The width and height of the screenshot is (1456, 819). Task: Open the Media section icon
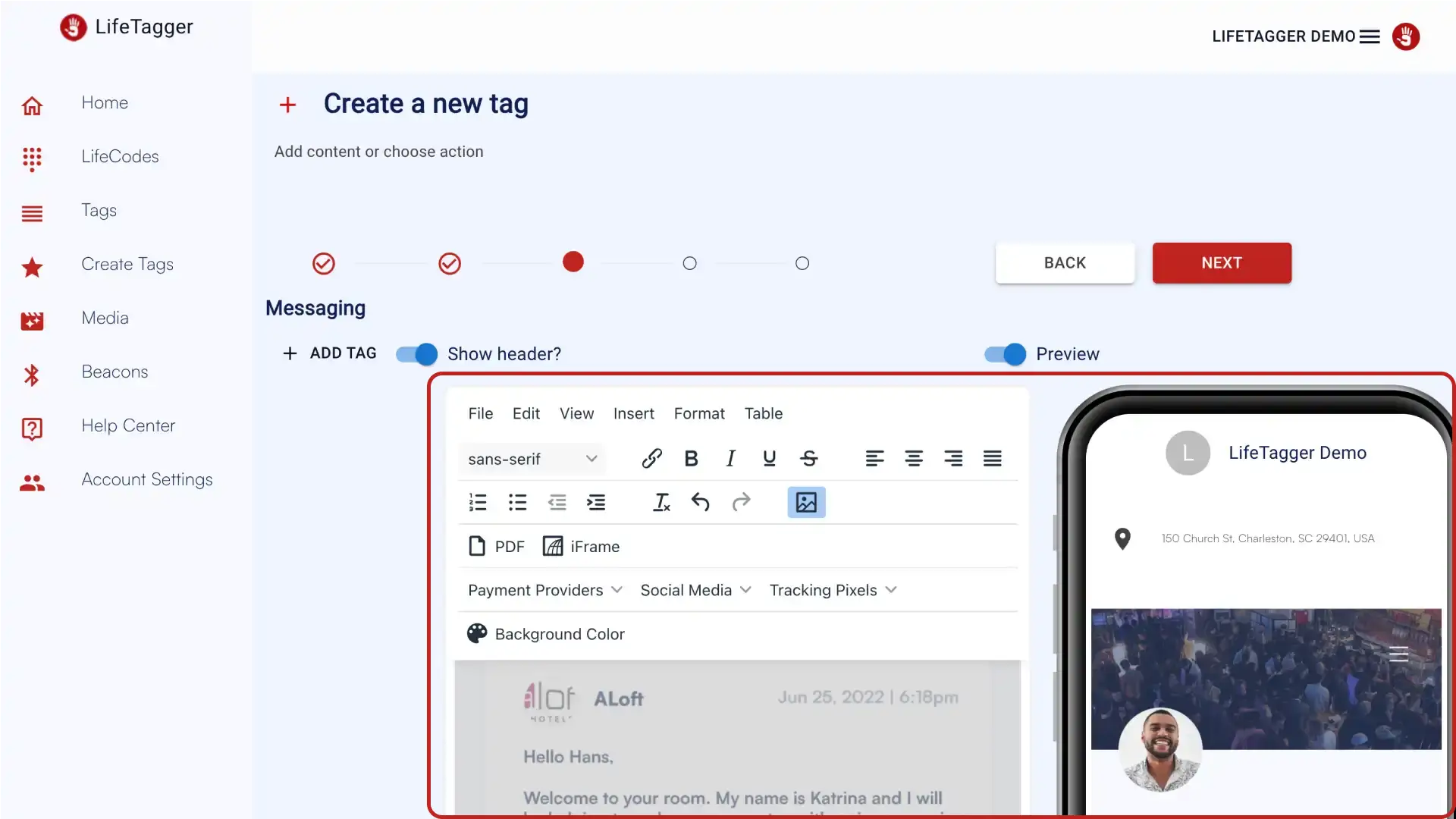(32, 321)
